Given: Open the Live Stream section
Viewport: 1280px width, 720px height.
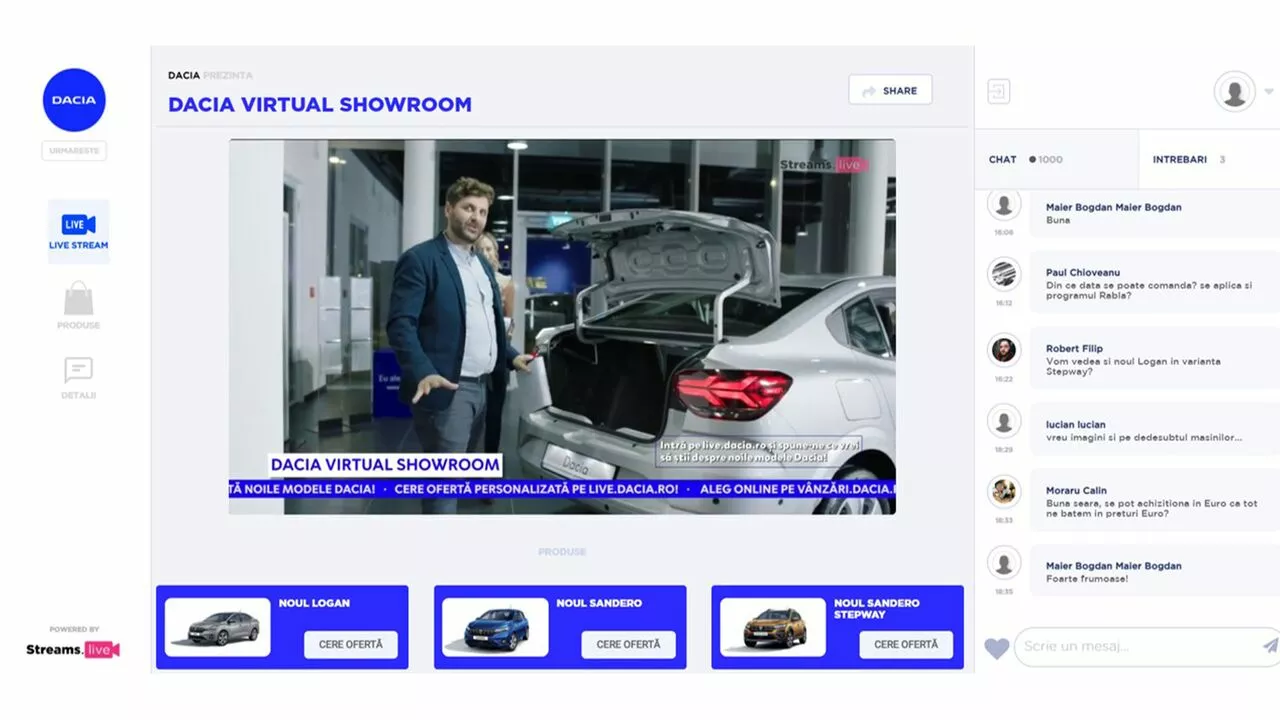Looking at the screenshot, I should [x=79, y=231].
